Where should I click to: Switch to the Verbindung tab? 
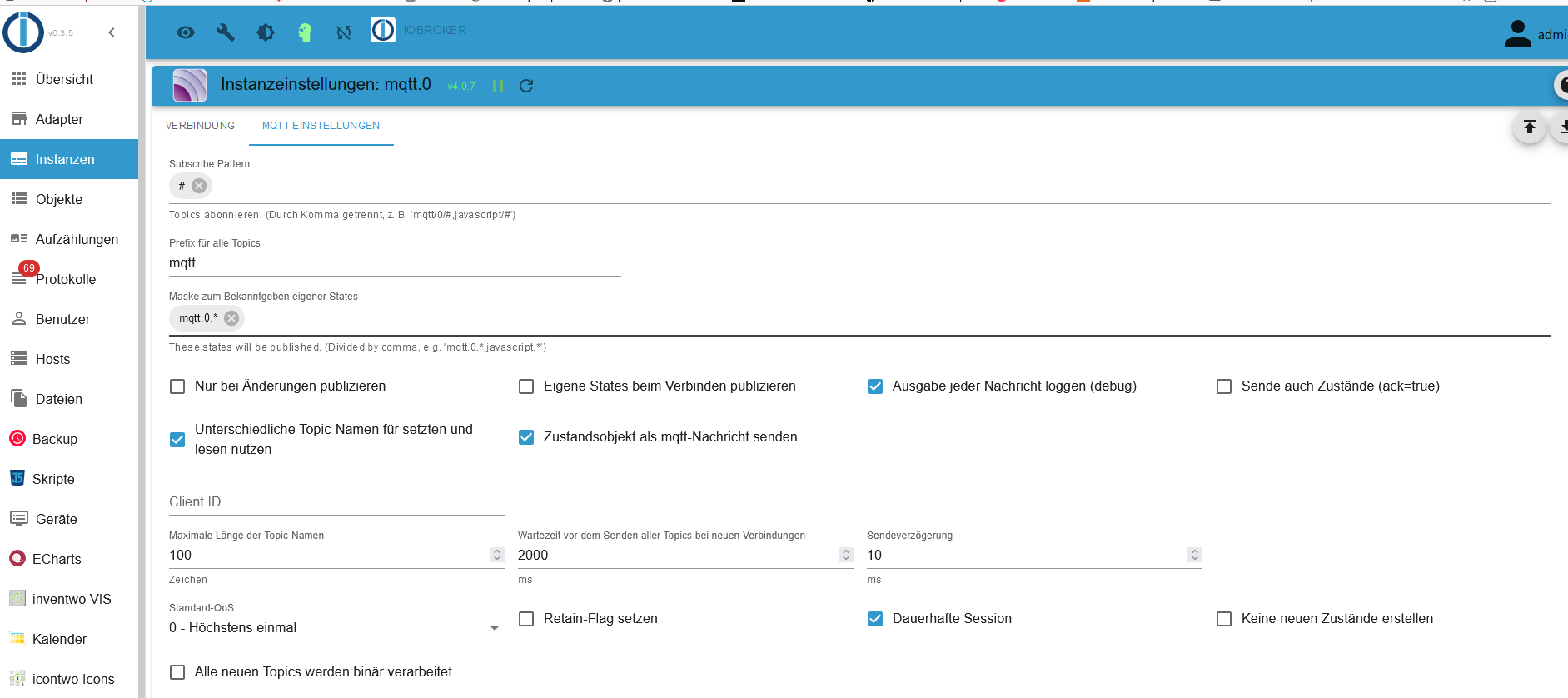[200, 126]
